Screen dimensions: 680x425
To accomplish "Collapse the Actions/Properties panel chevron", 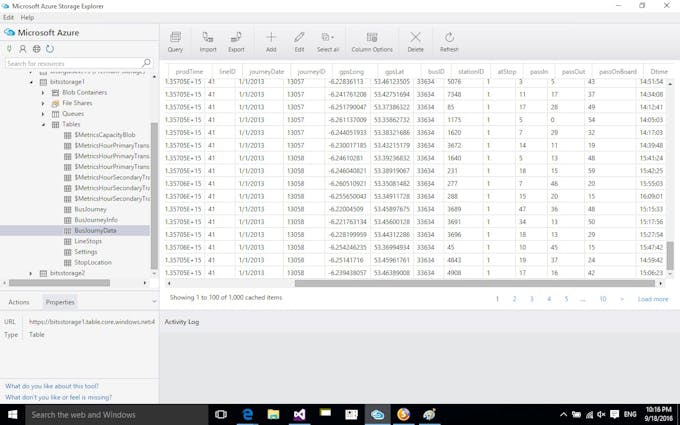I will coord(154,301).
